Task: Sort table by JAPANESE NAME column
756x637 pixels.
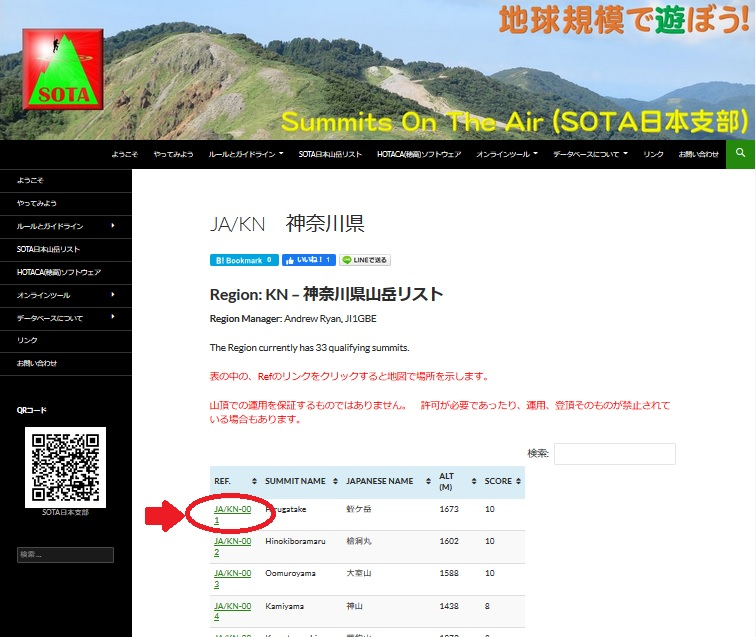Action: pos(428,481)
